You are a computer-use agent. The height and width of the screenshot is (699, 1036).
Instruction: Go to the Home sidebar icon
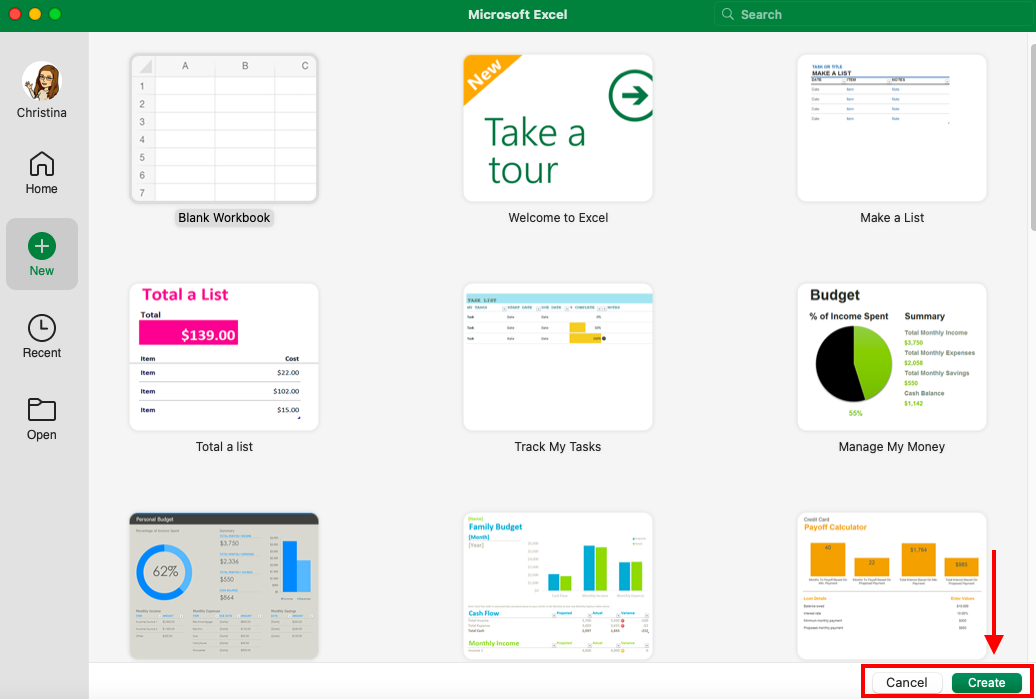coord(42,164)
